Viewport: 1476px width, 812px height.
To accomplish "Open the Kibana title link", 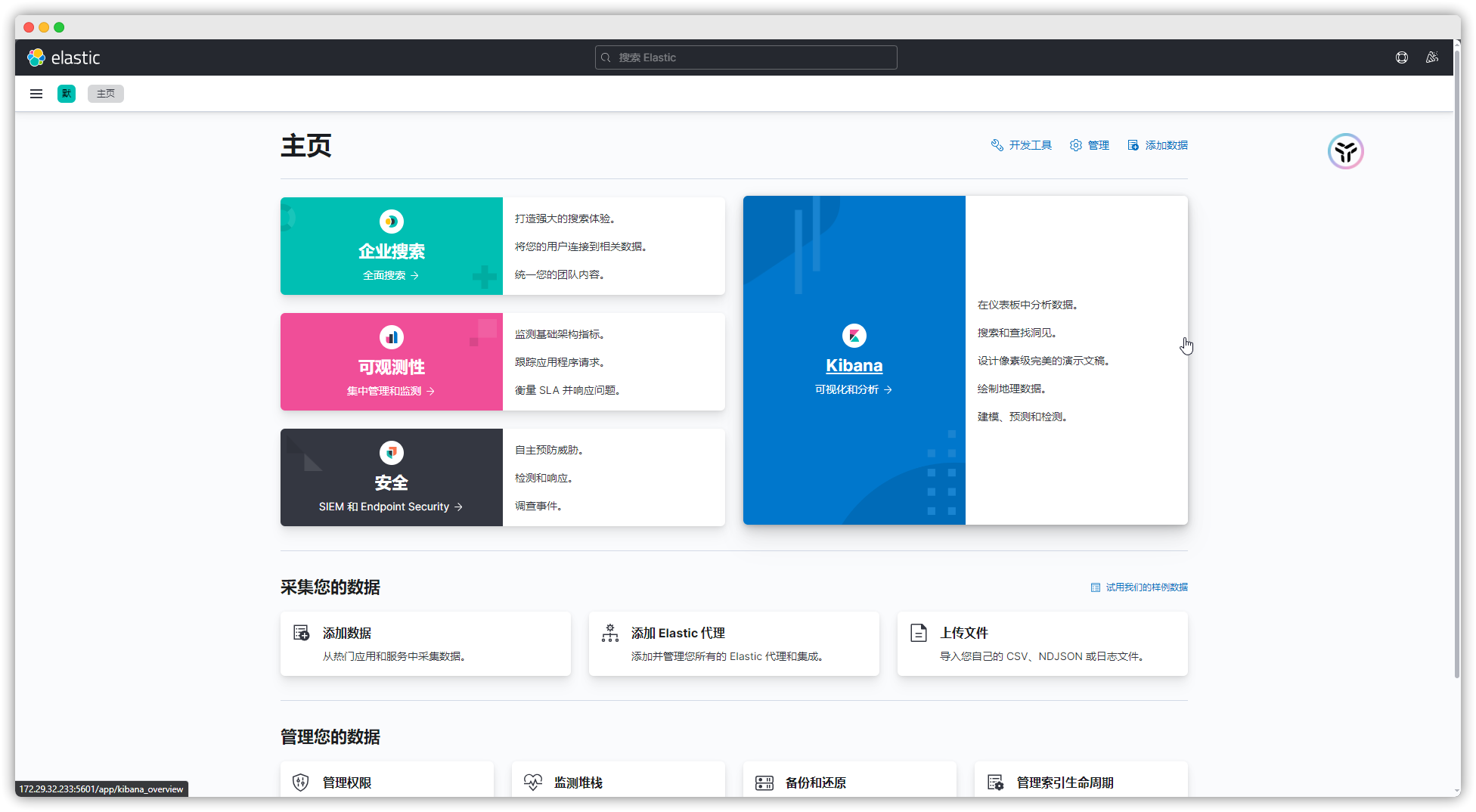I will (x=854, y=365).
